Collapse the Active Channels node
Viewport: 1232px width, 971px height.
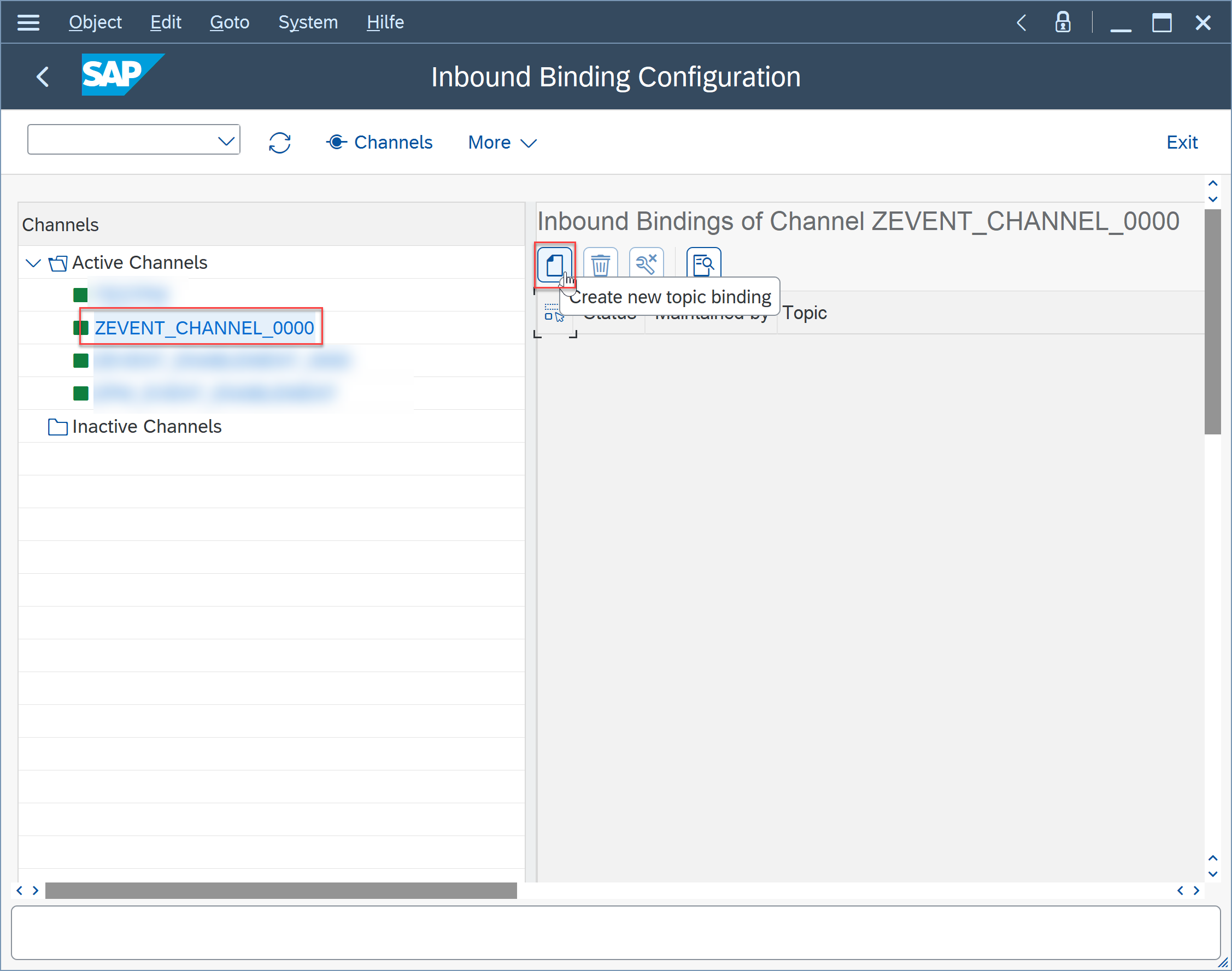coord(33,263)
